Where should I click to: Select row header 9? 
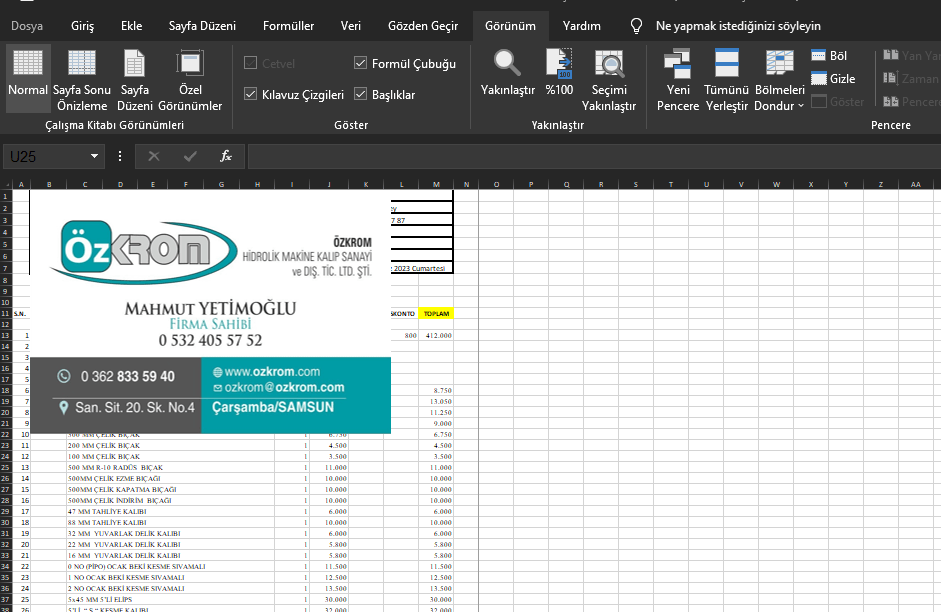[x=5, y=291]
